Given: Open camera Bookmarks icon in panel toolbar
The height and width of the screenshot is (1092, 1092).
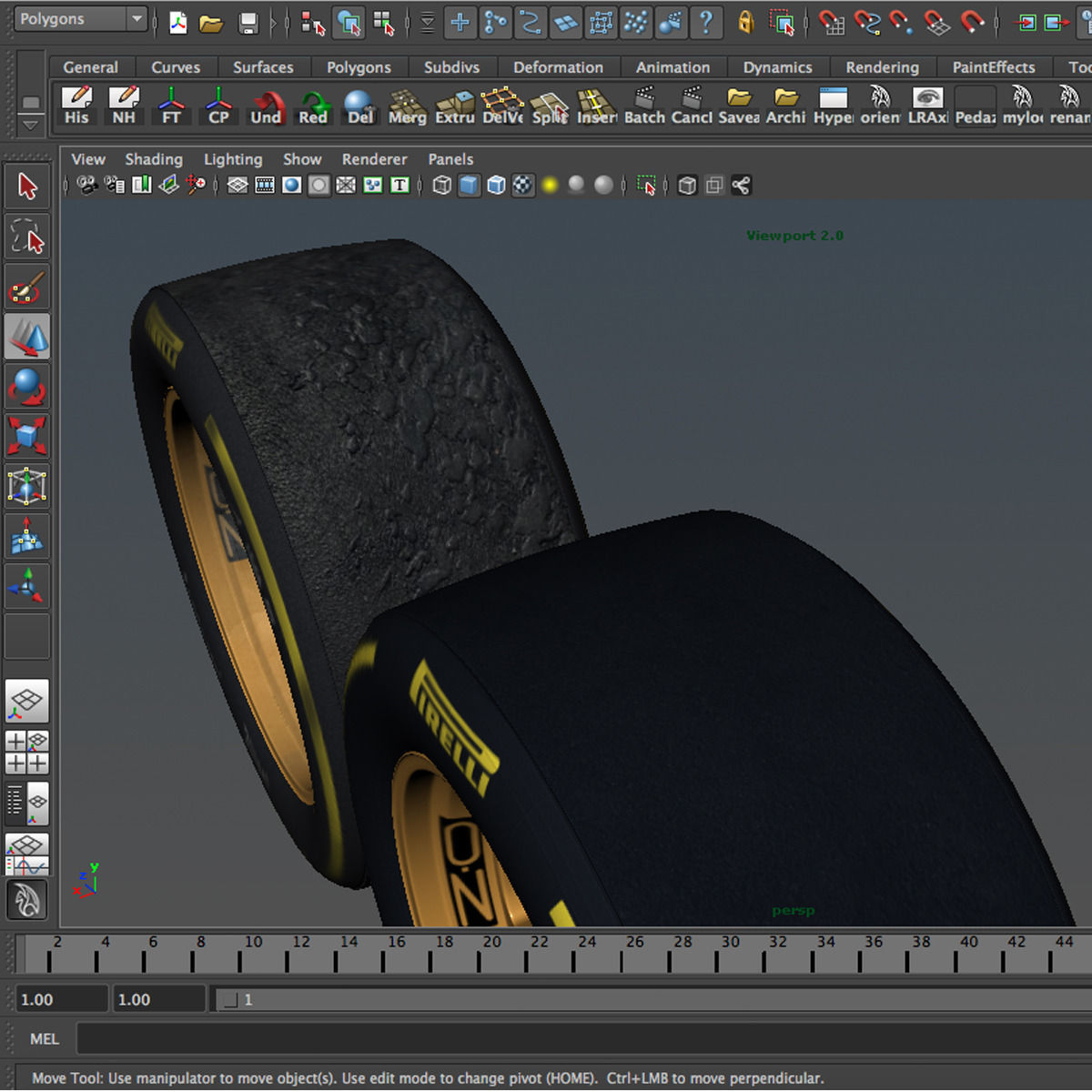Looking at the screenshot, I should coord(142,186).
